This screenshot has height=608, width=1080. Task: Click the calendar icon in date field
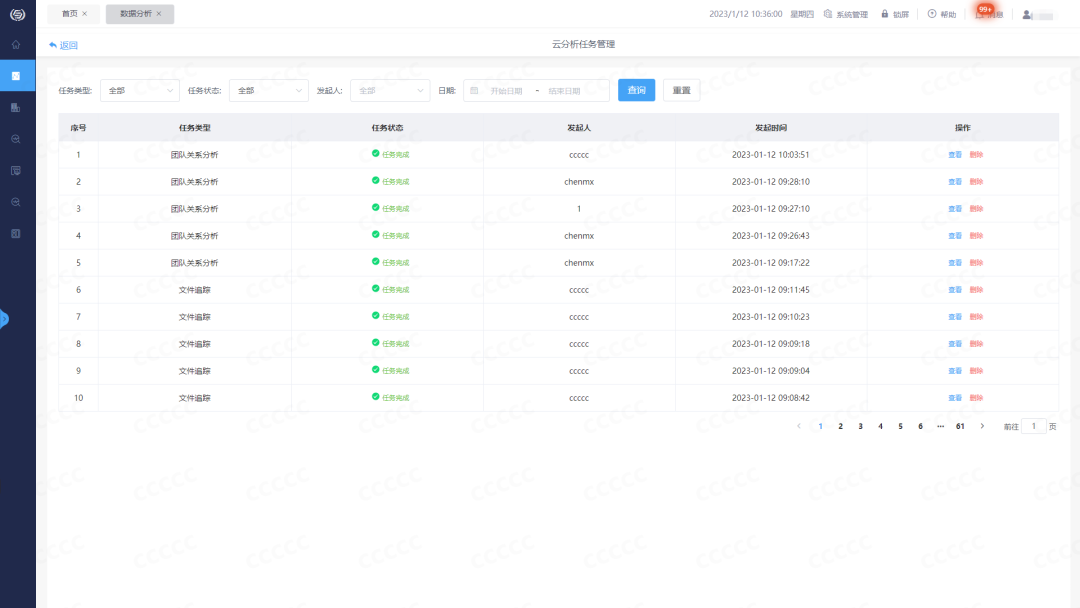tap(474, 91)
